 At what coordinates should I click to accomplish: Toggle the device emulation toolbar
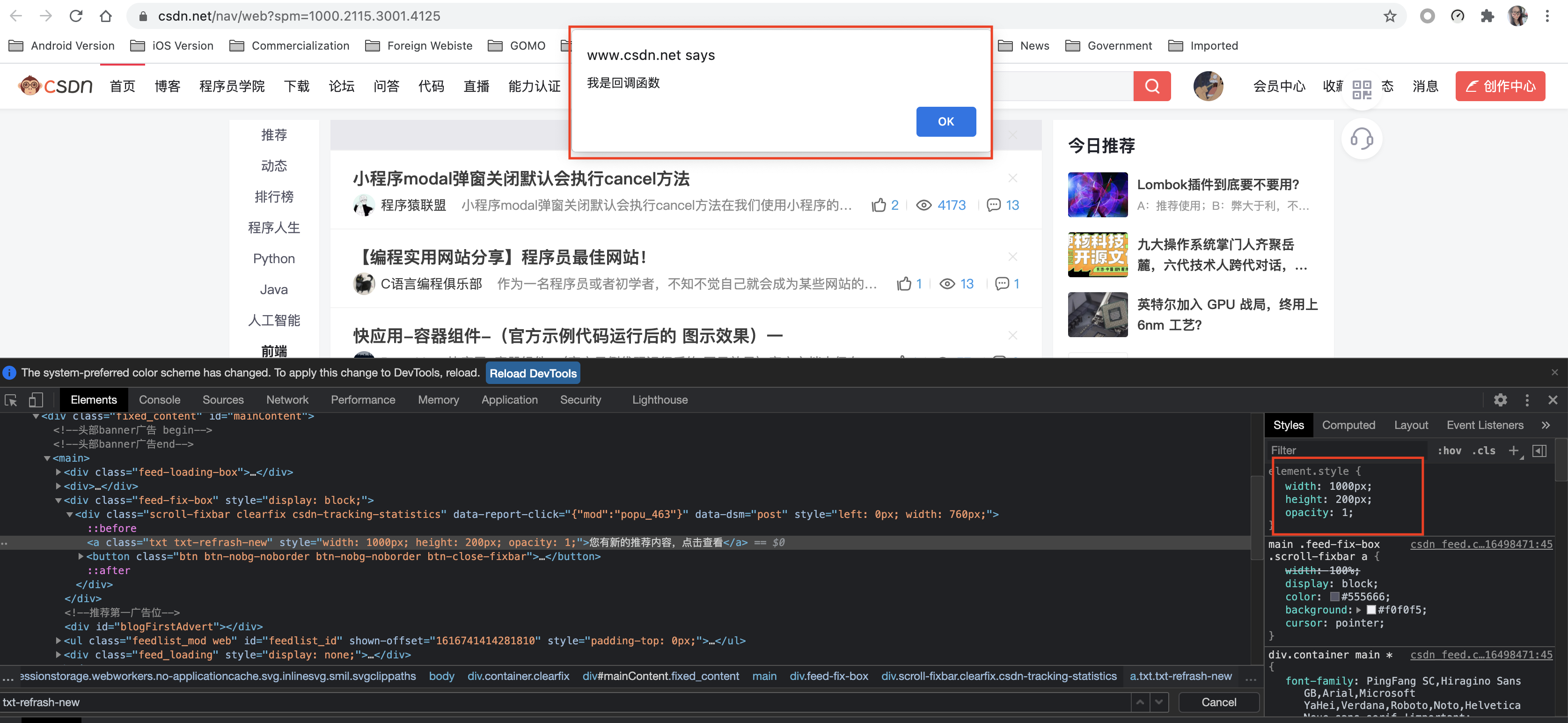(36, 400)
